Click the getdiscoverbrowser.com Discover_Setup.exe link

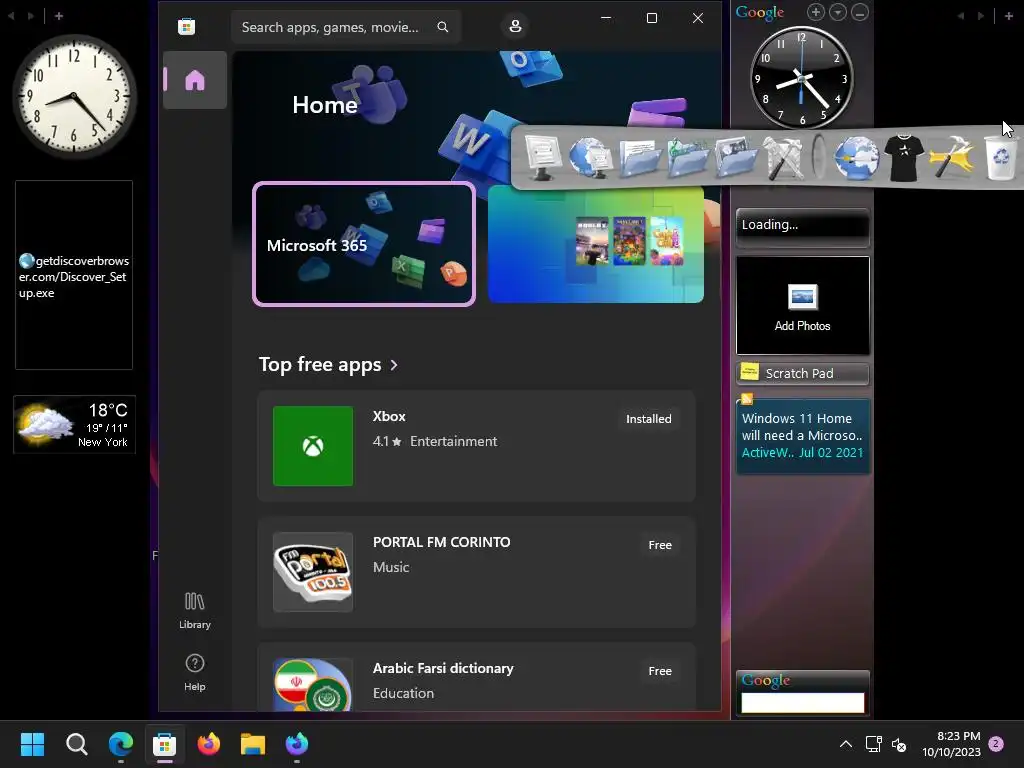74,276
